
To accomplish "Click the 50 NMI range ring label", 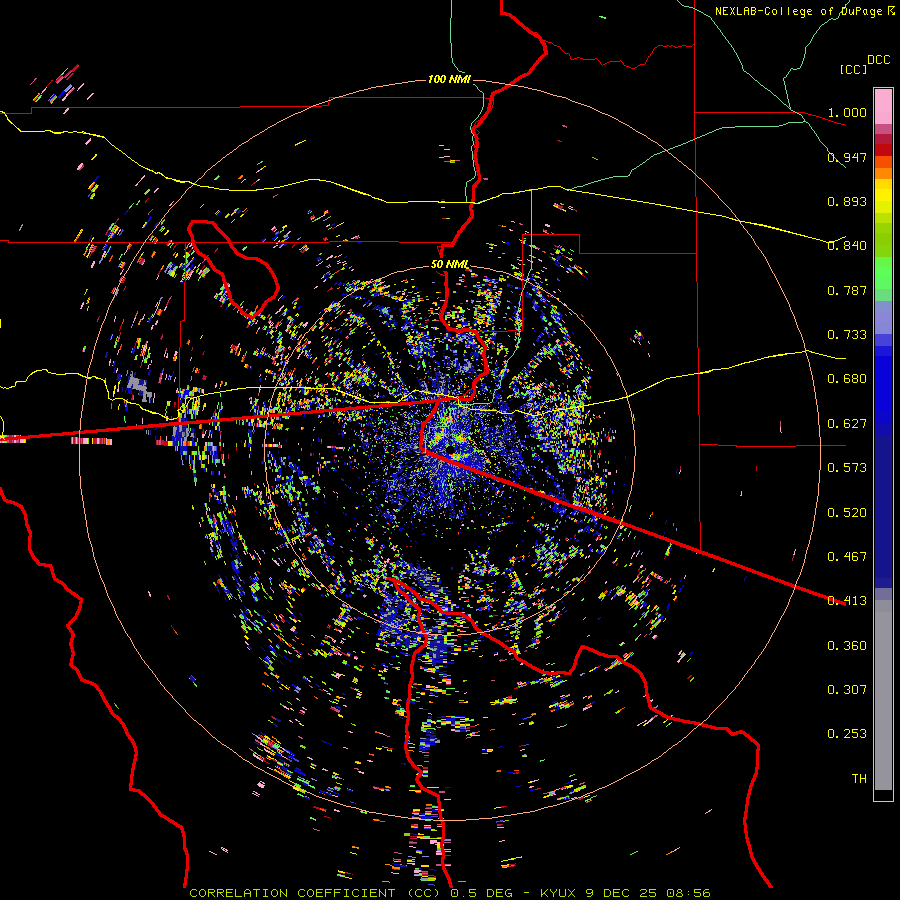I will coord(449,265).
